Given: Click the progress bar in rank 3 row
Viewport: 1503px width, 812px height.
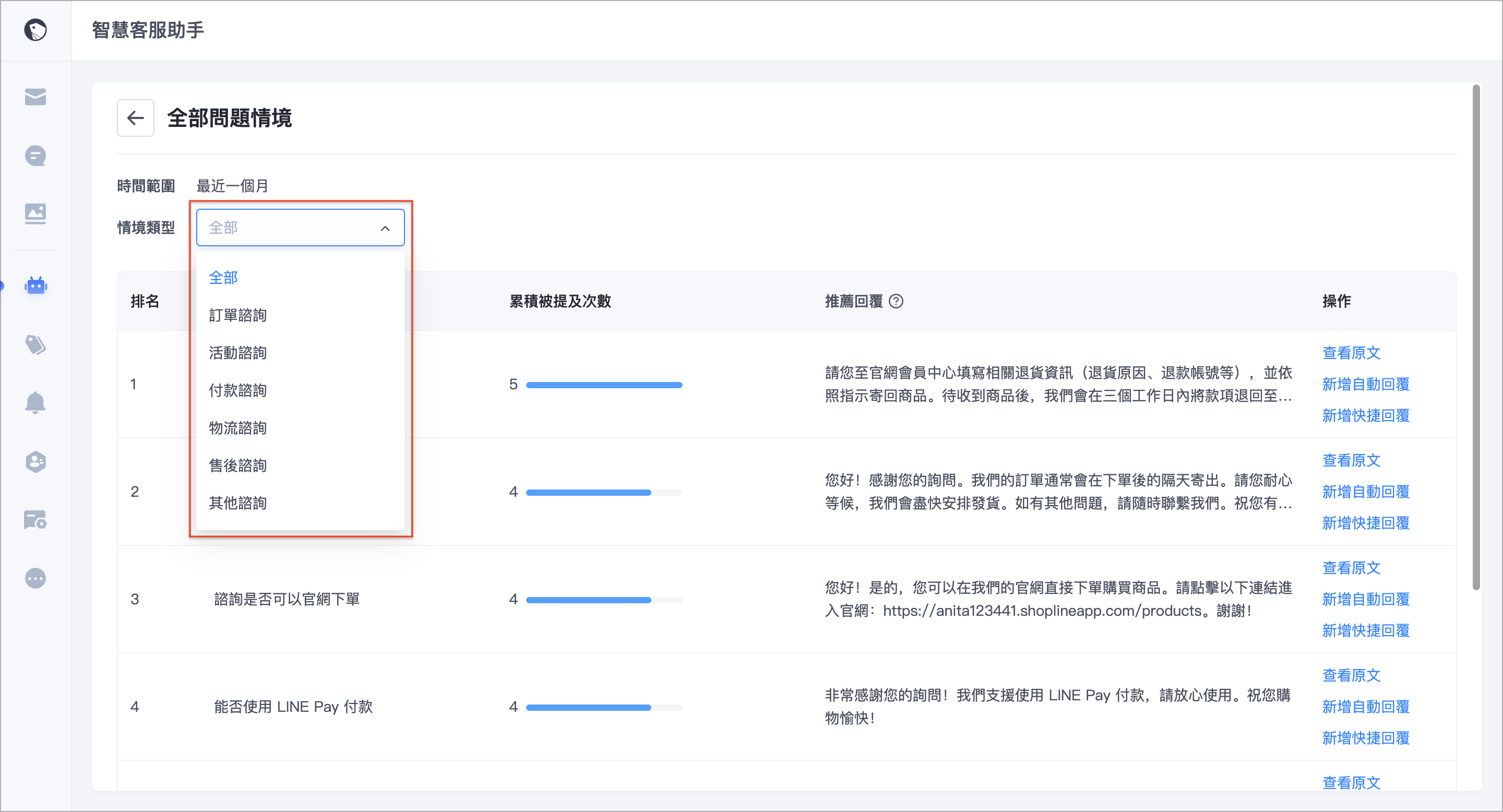Looking at the screenshot, I should [x=604, y=600].
